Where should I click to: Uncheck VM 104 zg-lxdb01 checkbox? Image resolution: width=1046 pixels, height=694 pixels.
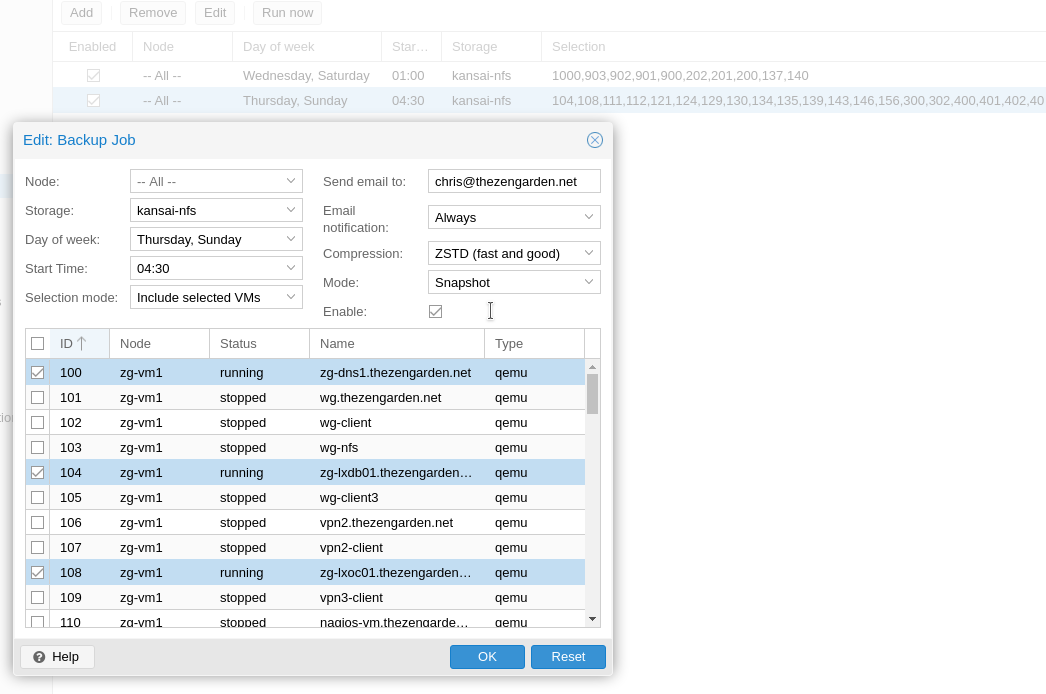(x=37, y=473)
